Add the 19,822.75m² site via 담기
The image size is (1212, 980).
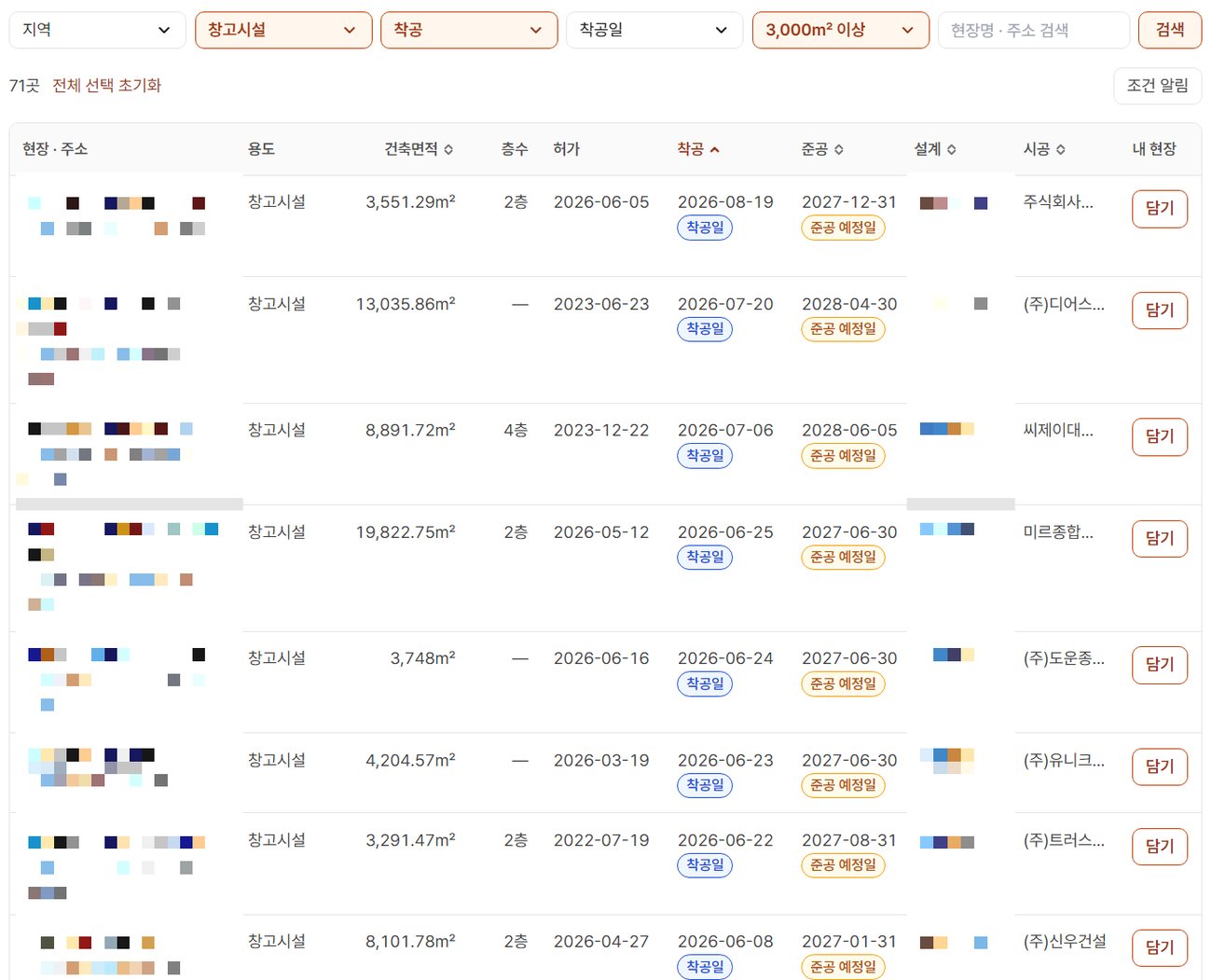point(1160,538)
